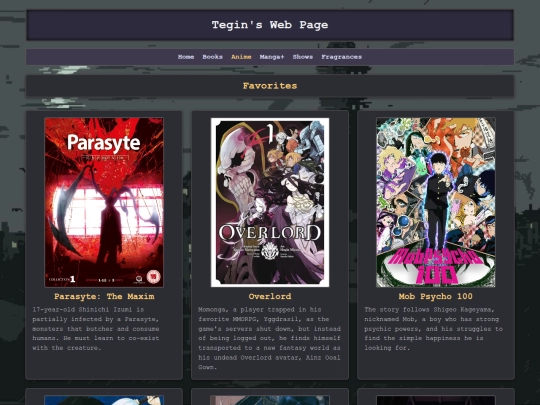Image resolution: width=540 pixels, height=405 pixels.
Task: Click the 'Favorites' section heading
Action: point(270,86)
